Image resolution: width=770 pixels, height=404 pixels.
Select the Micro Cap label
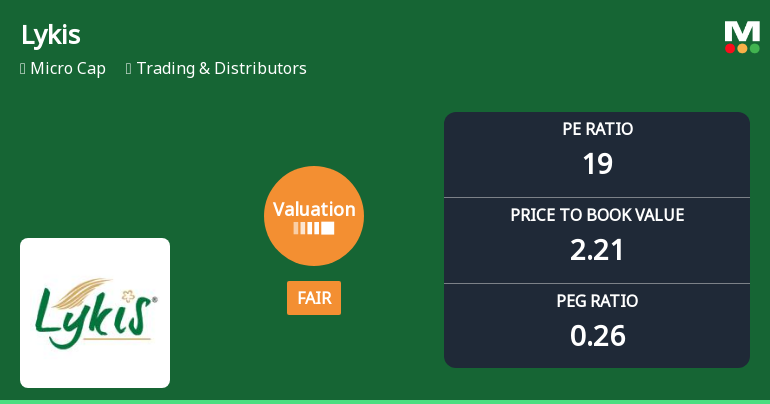(68, 69)
